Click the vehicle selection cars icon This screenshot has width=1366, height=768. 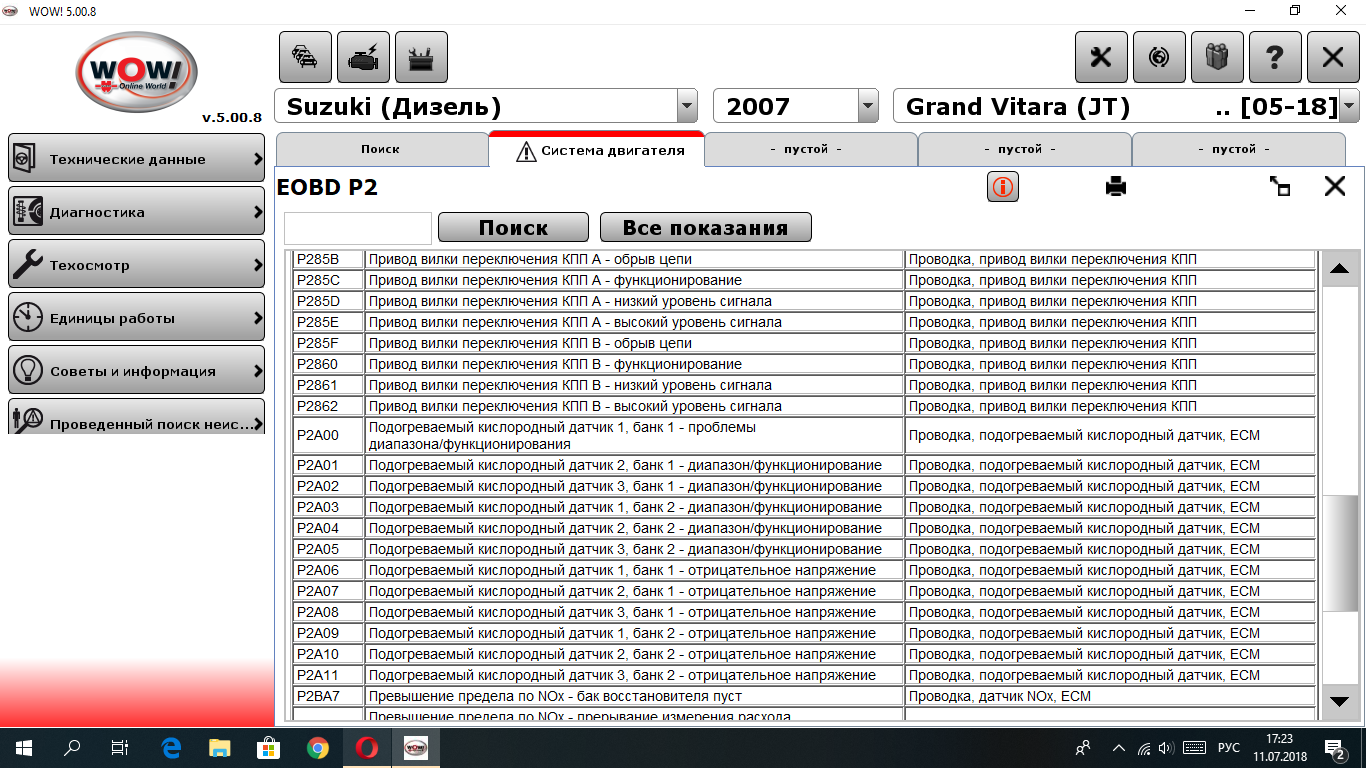305,58
